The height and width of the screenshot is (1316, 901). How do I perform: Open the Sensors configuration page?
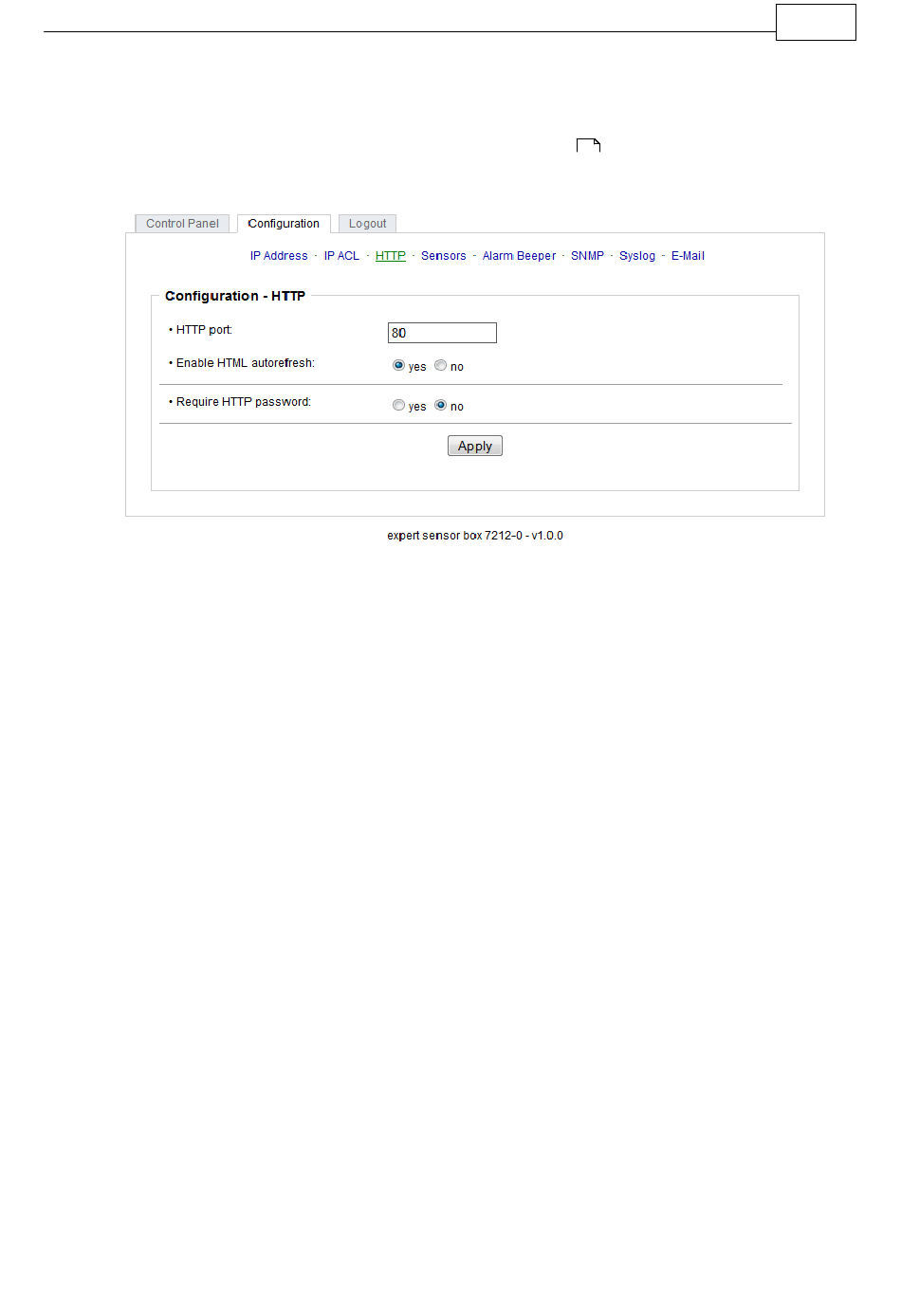click(444, 256)
